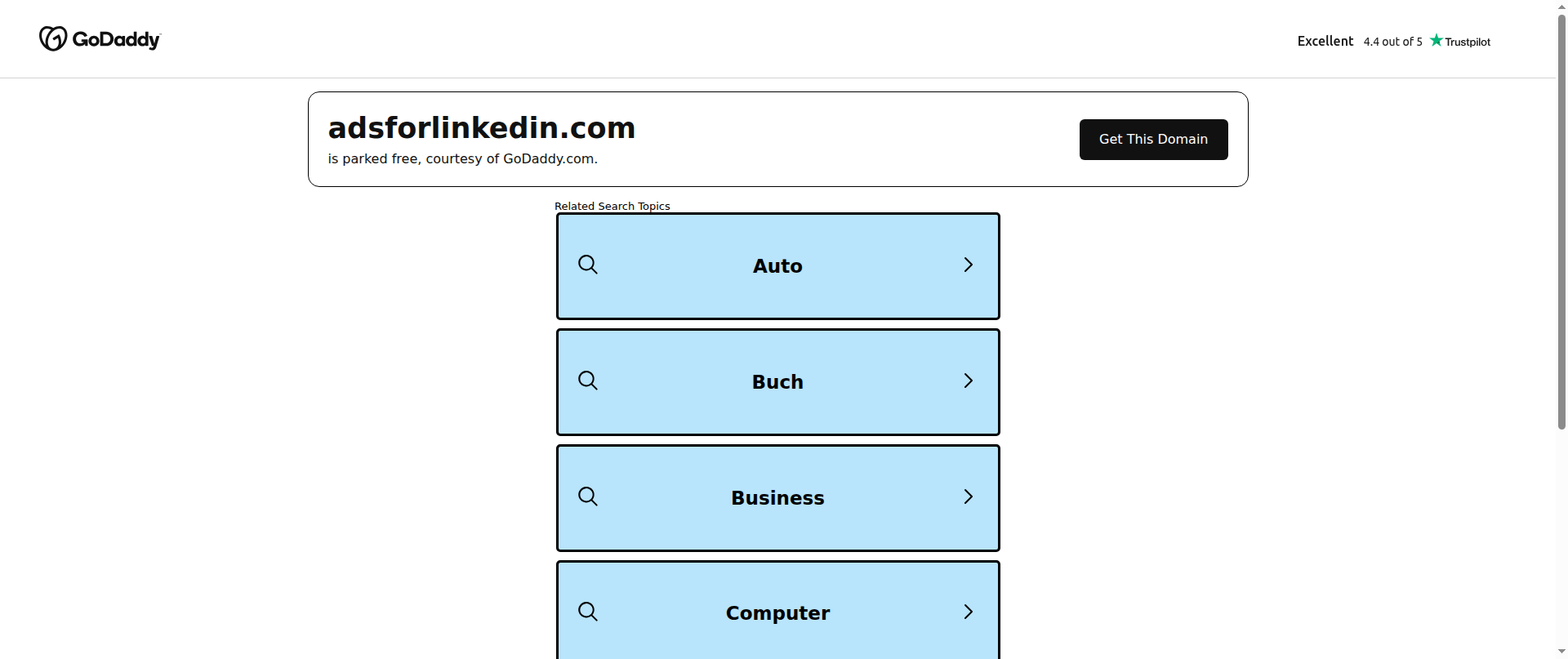The width and height of the screenshot is (1568, 659).
Task: Click the GoDaddy wordmark text
Action: pos(117,39)
